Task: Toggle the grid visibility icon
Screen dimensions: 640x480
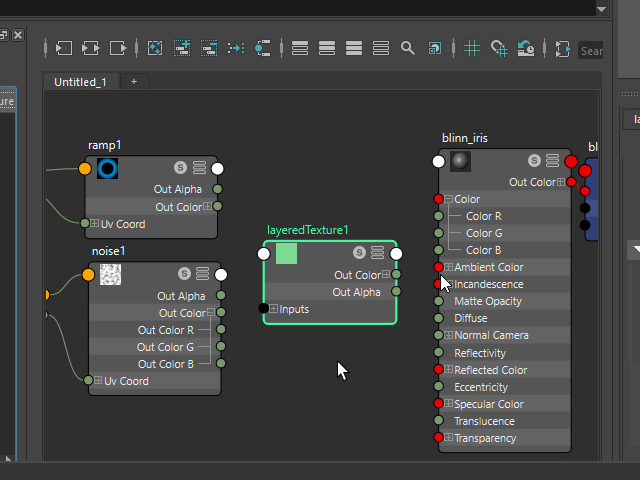Action: pos(472,48)
